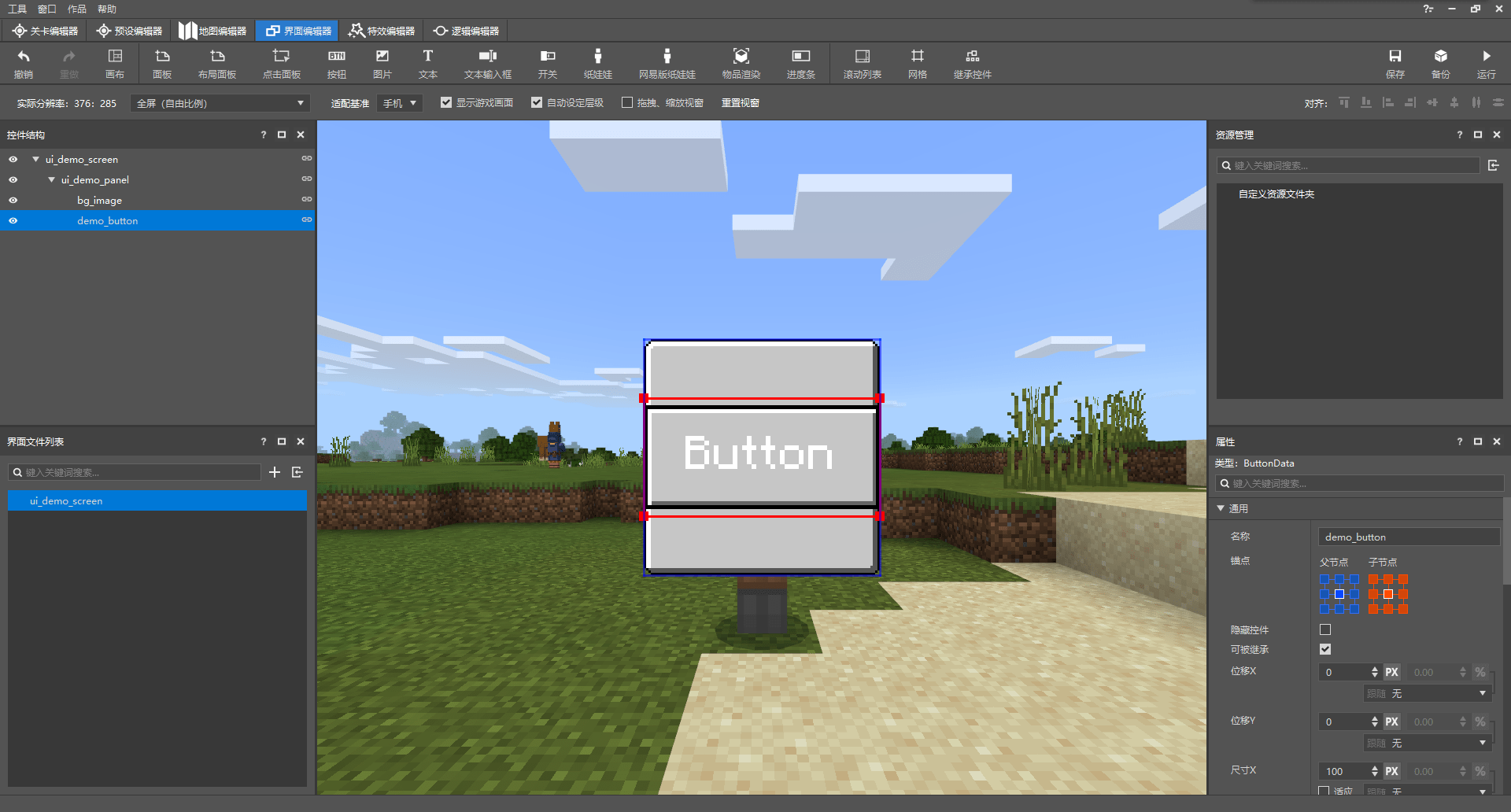Toggle 自动设定层级 checkbox
This screenshot has width=1511, height=812.
point(537,102)
